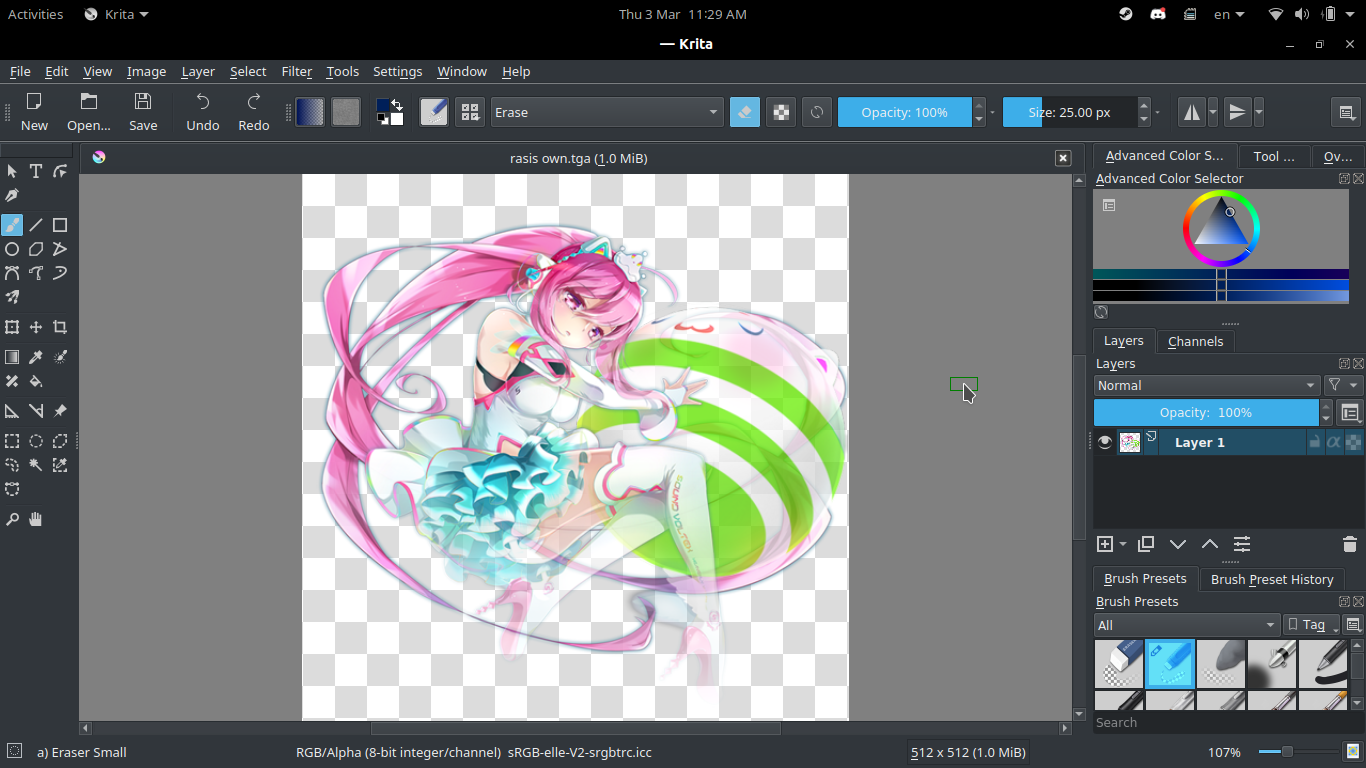Expand the vertical mirror options arrow
Screen dimensions: 1366x768
(1259, 112)
